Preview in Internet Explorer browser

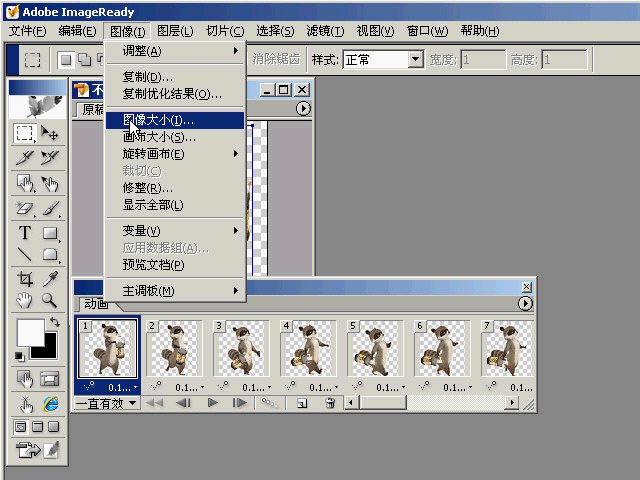51,404
